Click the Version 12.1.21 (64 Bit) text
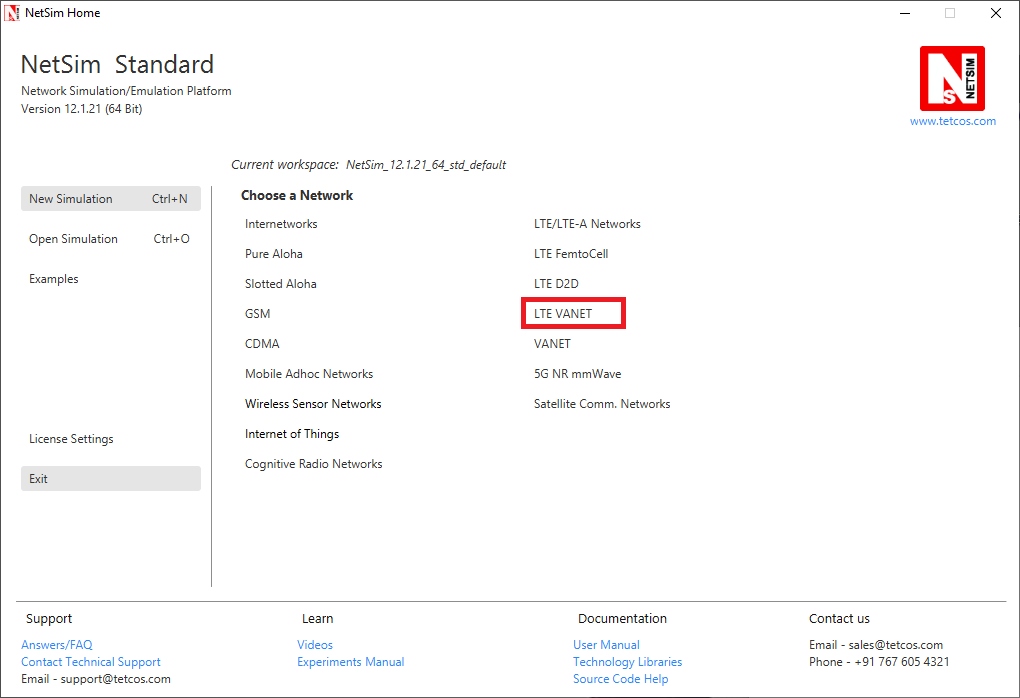The height and width of the screenshot is (698, 1020). click(81, 109)
